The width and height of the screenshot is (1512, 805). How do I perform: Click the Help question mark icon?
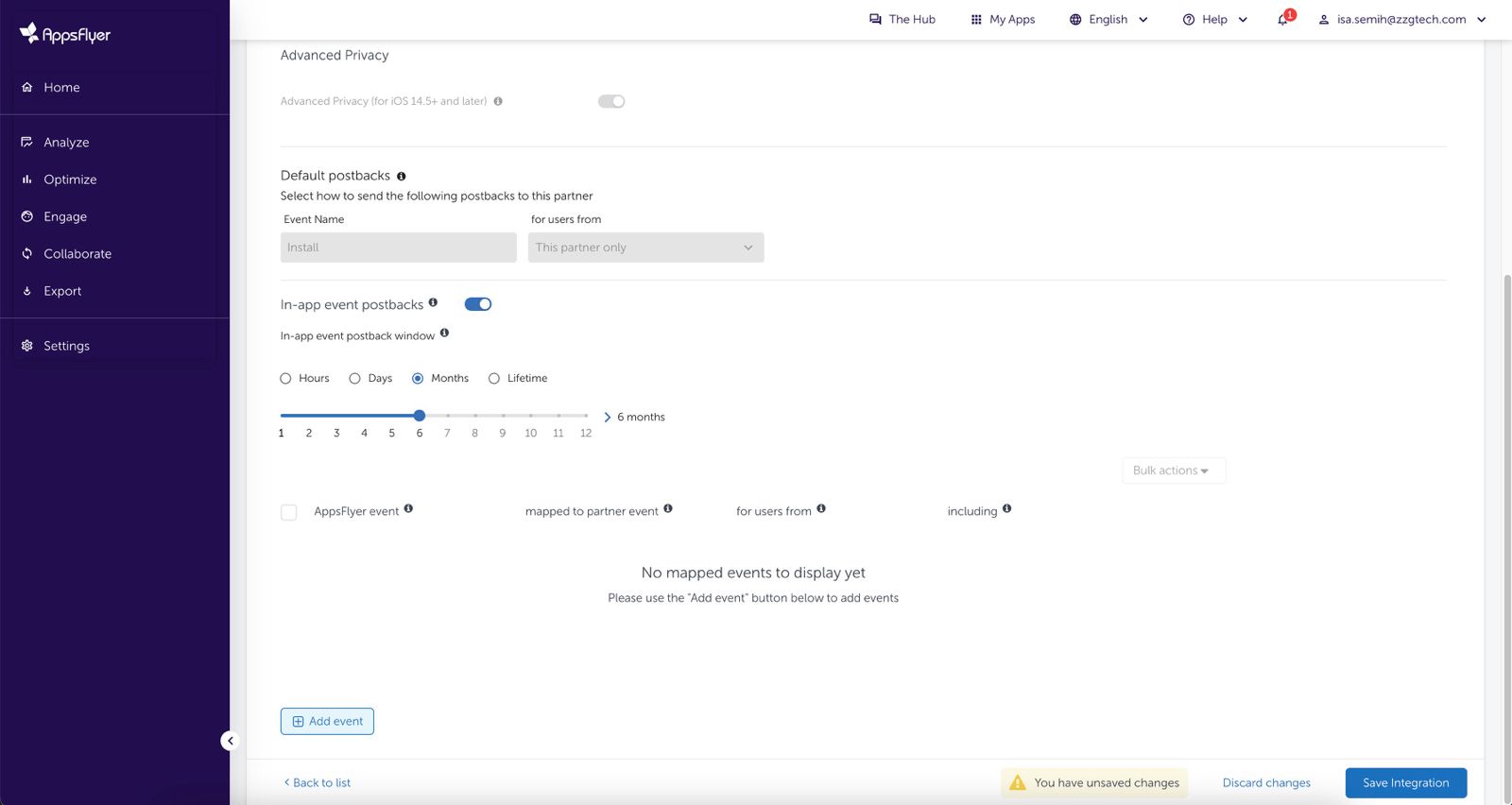click(x=1189, y=19)
